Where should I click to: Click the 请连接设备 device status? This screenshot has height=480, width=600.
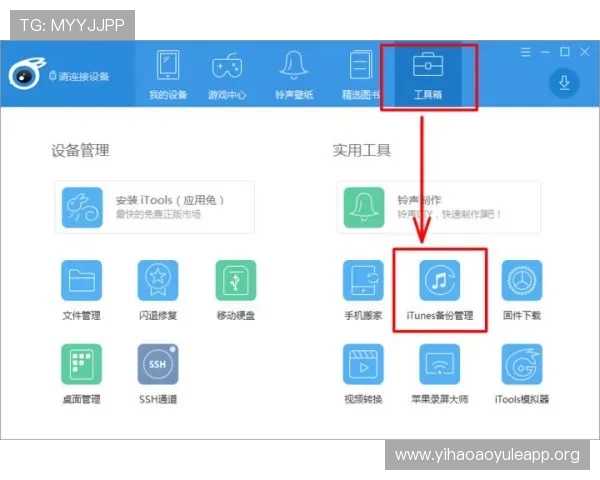(x=79, y=76)
